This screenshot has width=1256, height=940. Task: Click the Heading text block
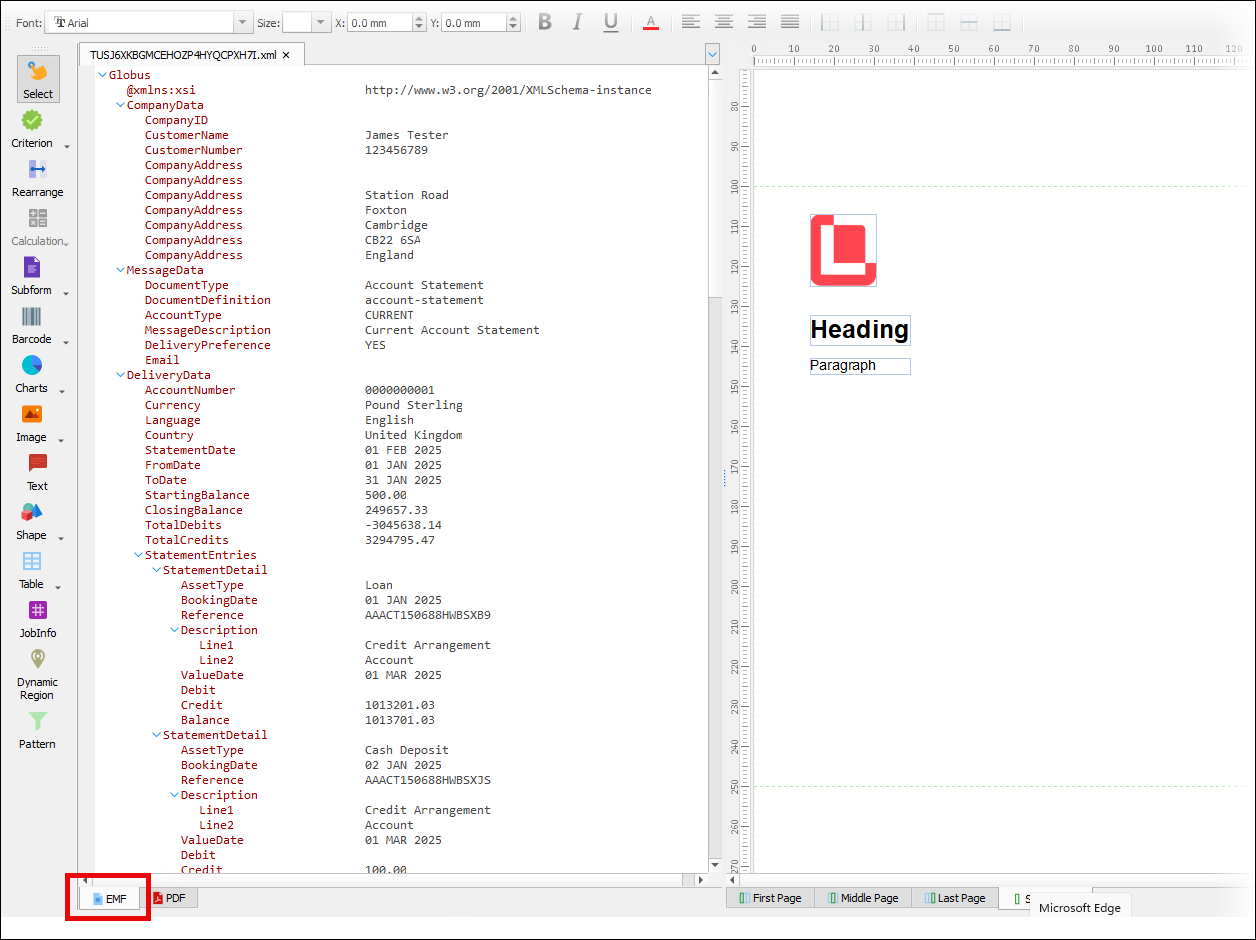[860, 330]
